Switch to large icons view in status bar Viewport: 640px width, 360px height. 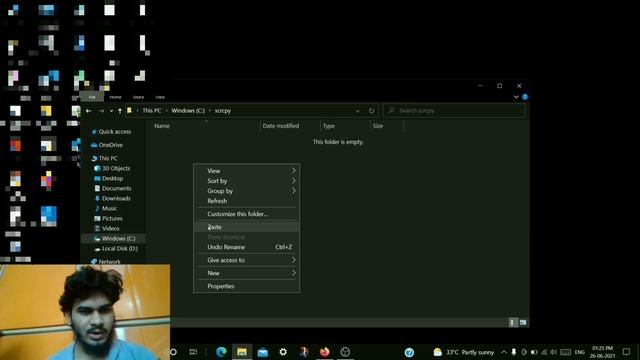pos(523,322)
